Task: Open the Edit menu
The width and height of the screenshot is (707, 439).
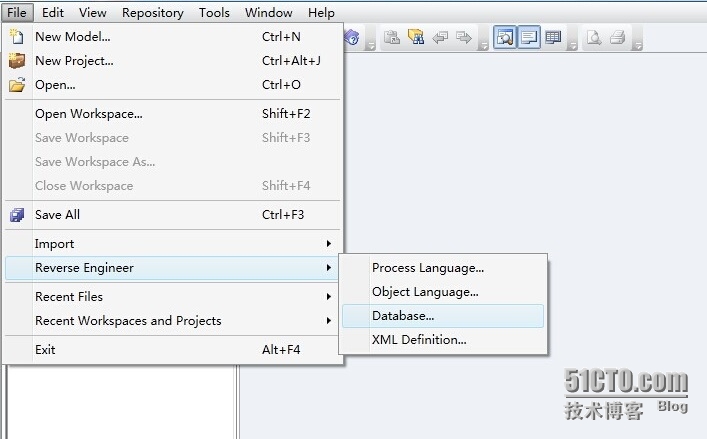Action: pos(53,13)
